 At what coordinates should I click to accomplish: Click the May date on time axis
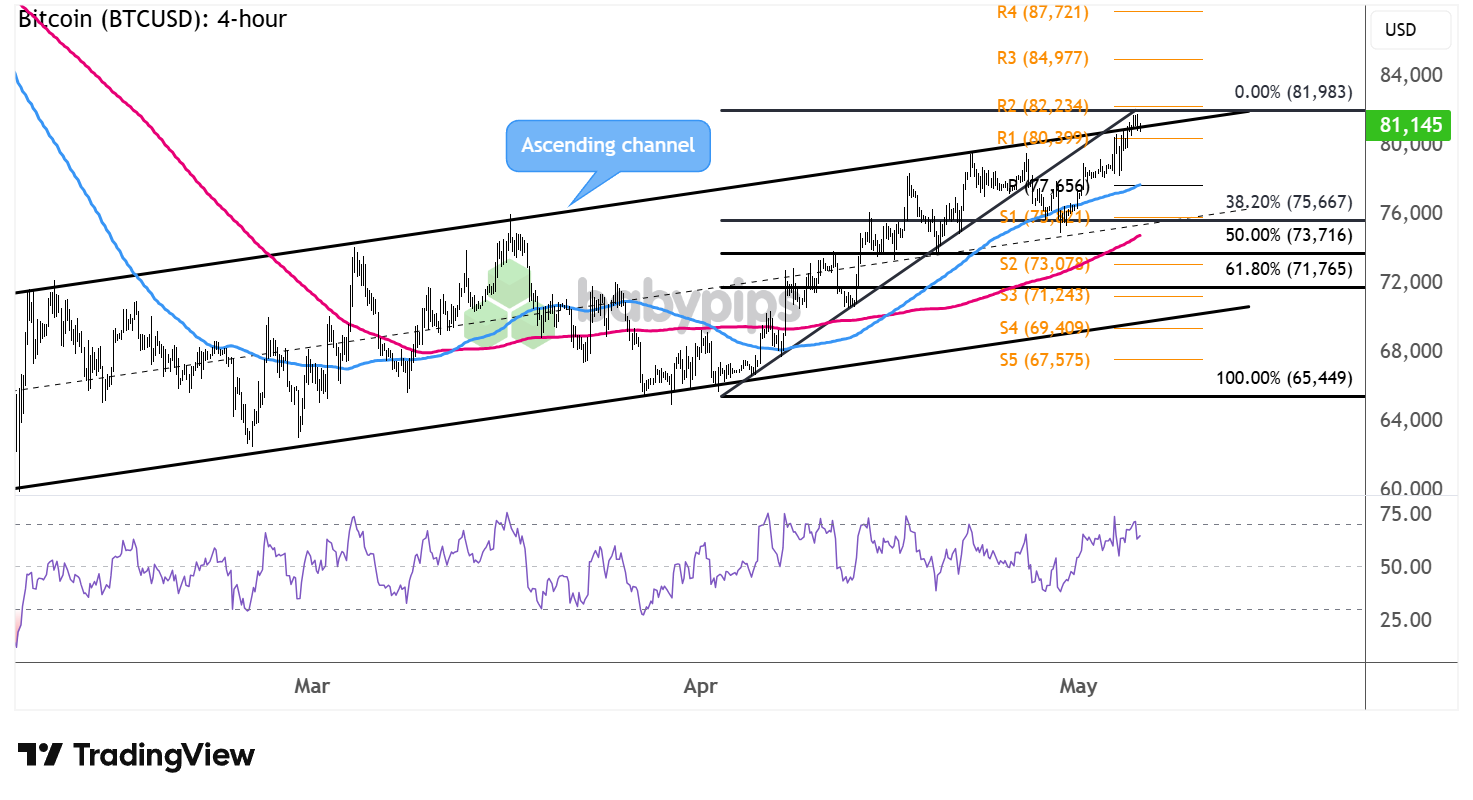click(1078, 686)
